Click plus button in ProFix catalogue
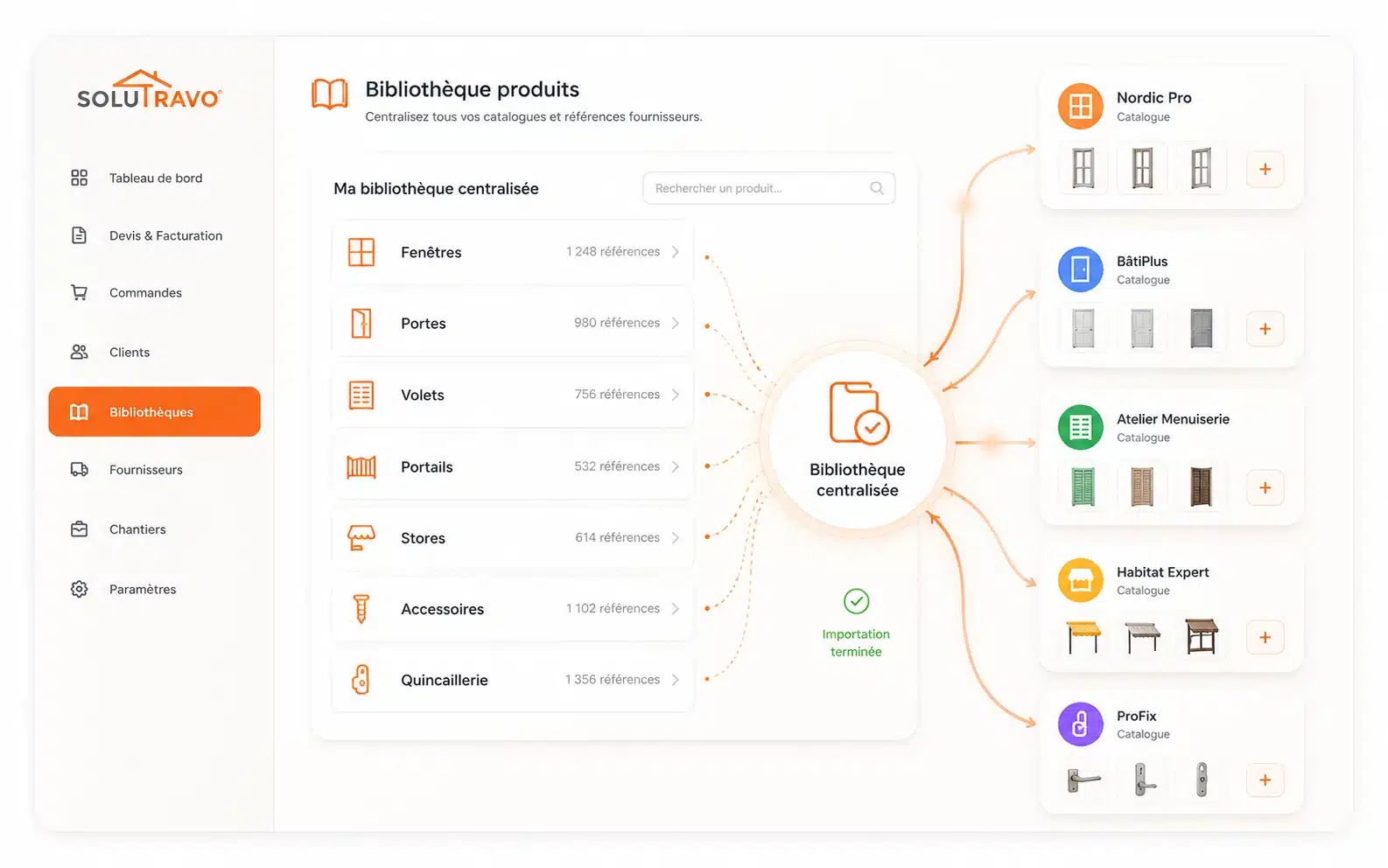This screenshot has height=868, width=1388. coord(1265,780)
